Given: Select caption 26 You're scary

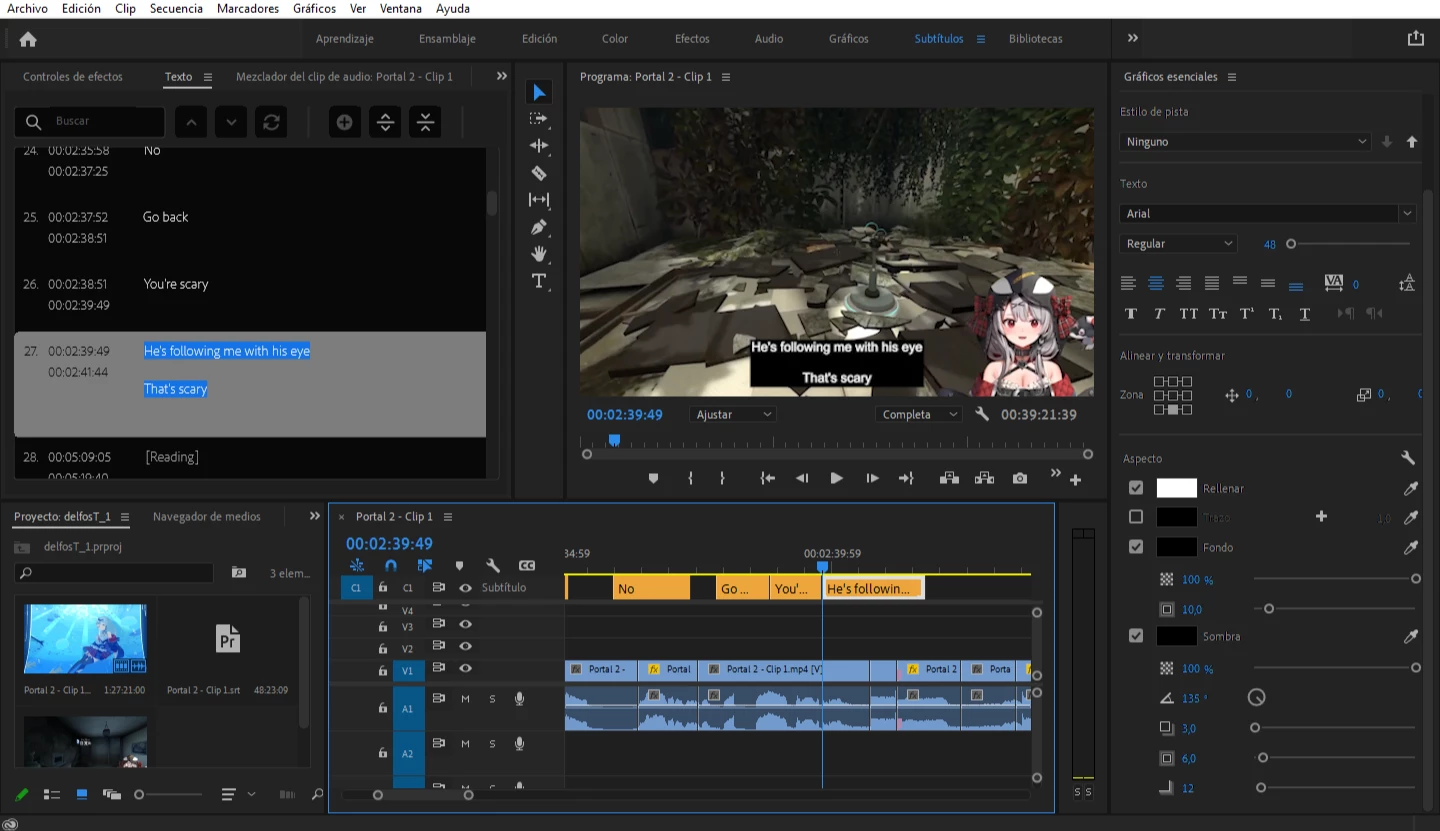Looking at the screenshot, I should (x=250, y=294).
